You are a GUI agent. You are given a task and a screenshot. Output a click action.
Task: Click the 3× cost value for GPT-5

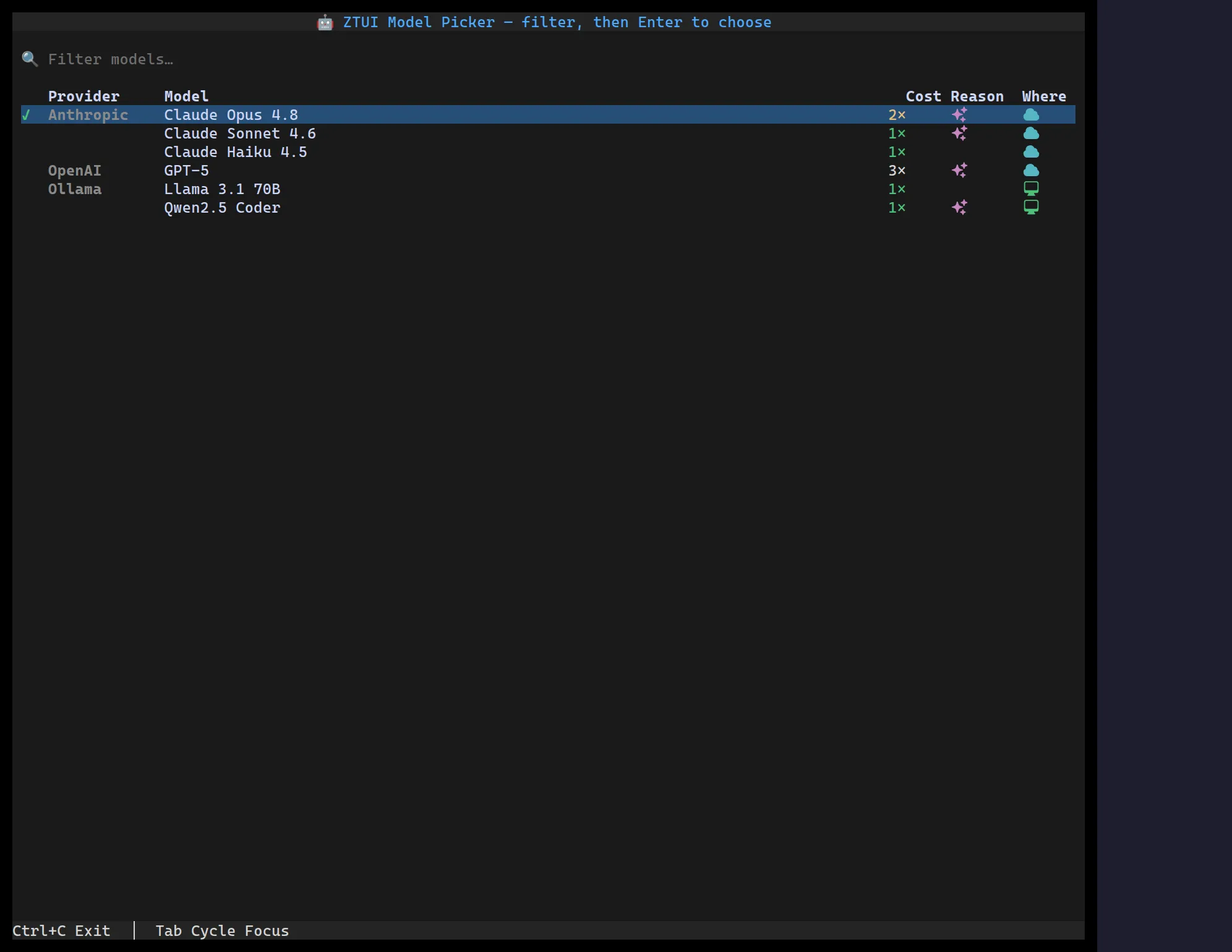tap(897, 171)
